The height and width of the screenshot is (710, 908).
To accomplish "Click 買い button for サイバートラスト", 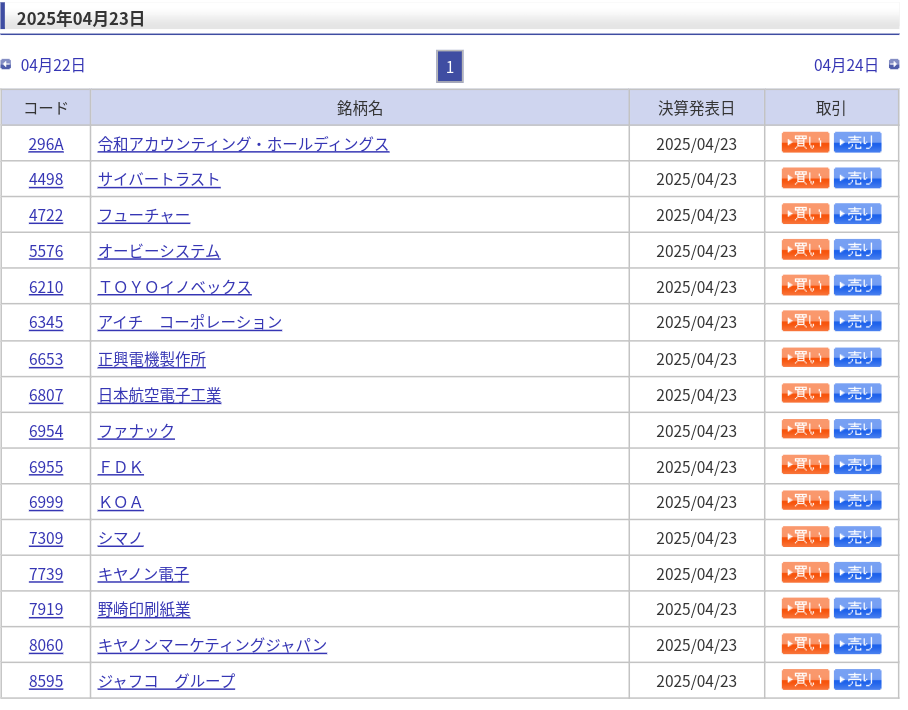I will click(805, 178).
